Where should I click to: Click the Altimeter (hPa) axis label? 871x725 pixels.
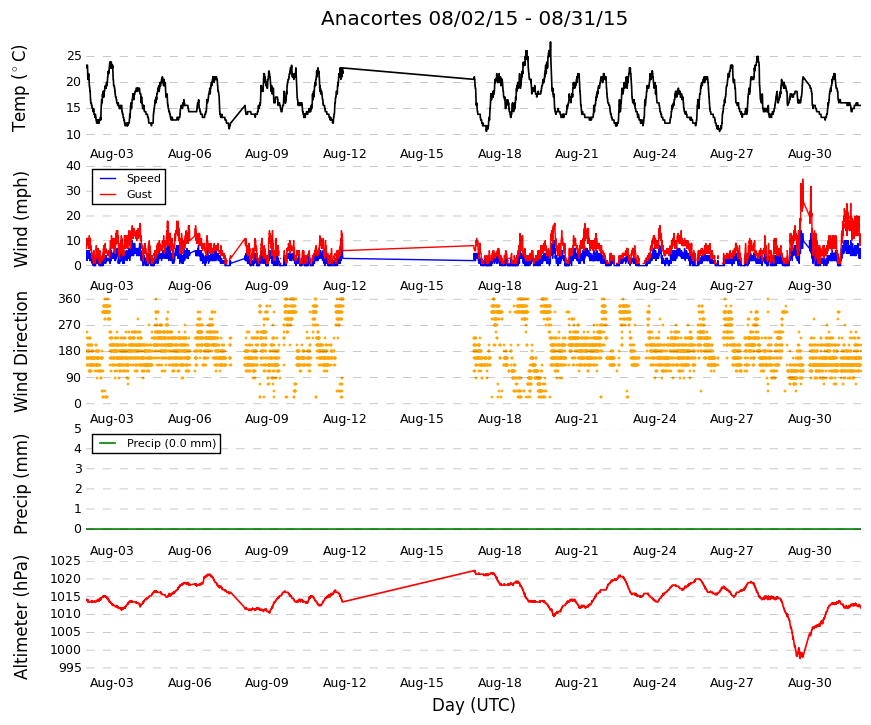(20, 617)
